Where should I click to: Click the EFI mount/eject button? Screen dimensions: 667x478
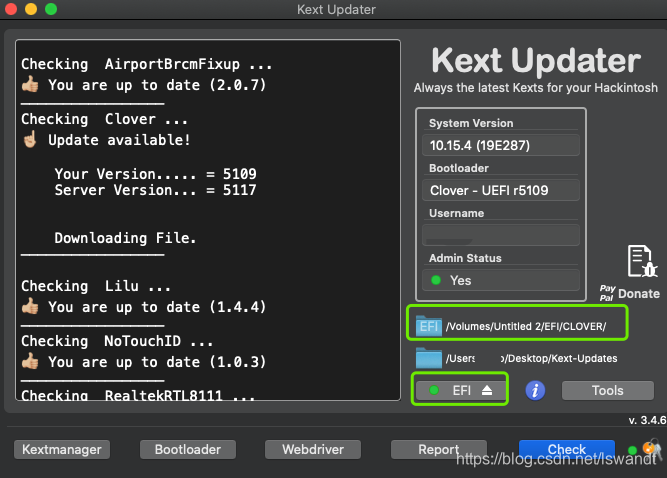click(461, 390)
